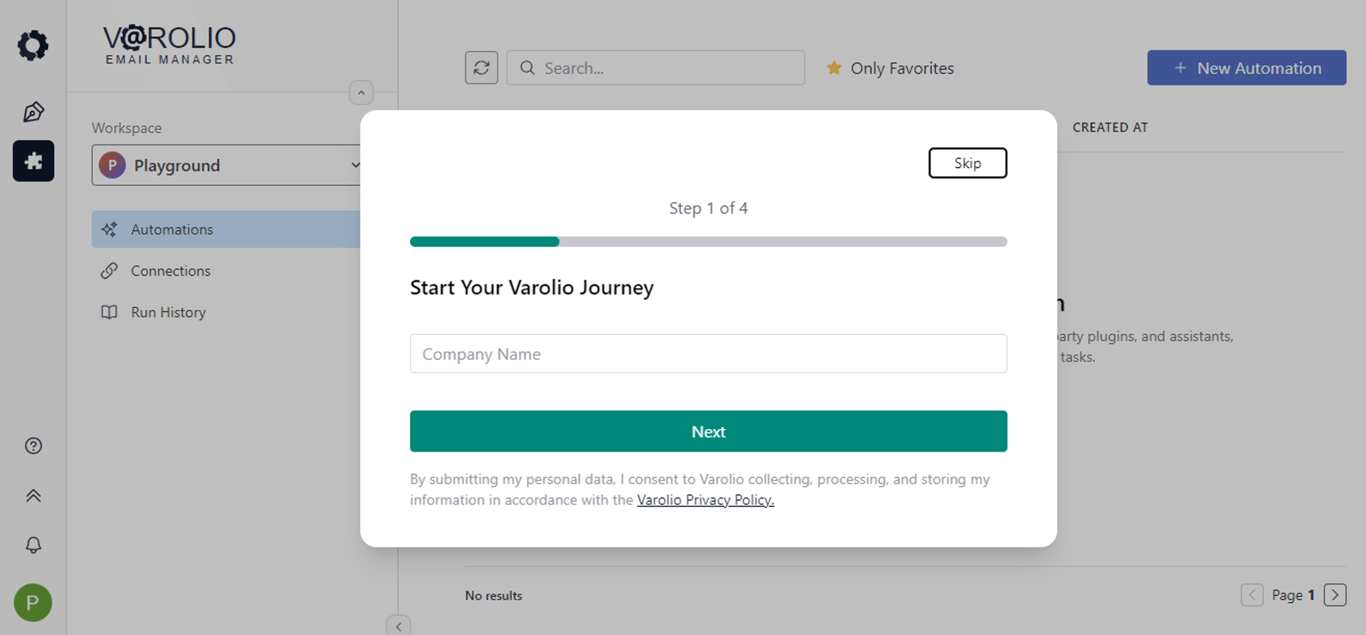Toggle the Only Favorites star filter
1366x635 pixels.
tap(889, 68)
